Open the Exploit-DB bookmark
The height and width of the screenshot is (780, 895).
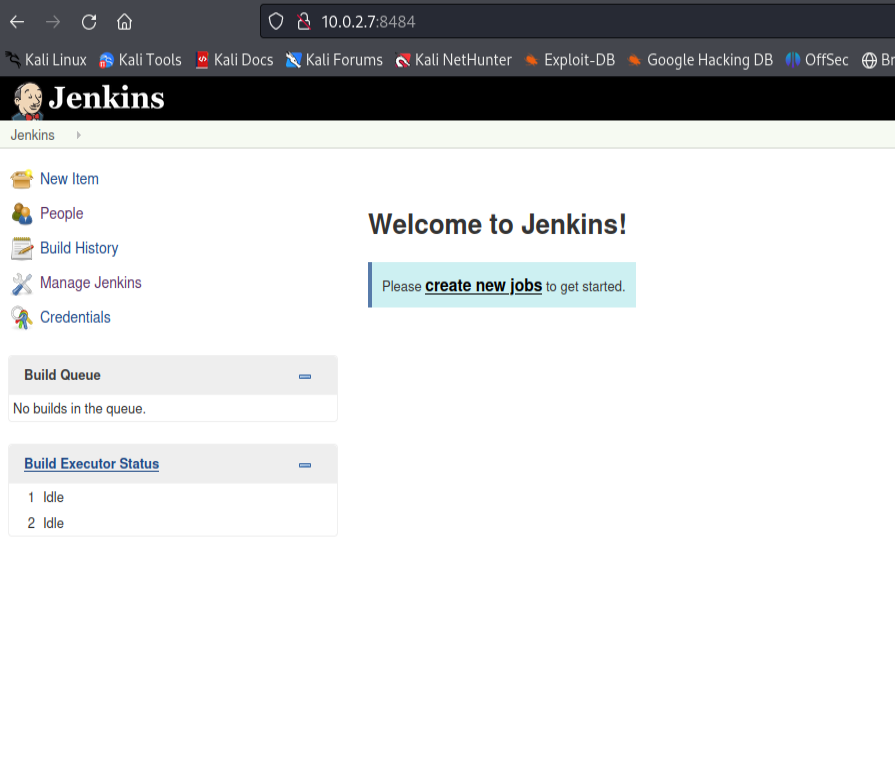pyautogui.click(x=570, y=60)
